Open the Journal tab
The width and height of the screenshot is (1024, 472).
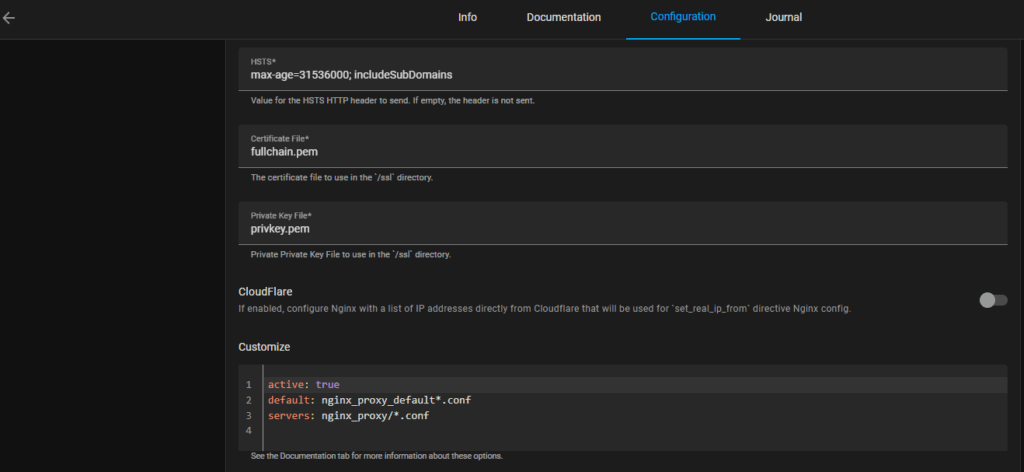(783, 18)
